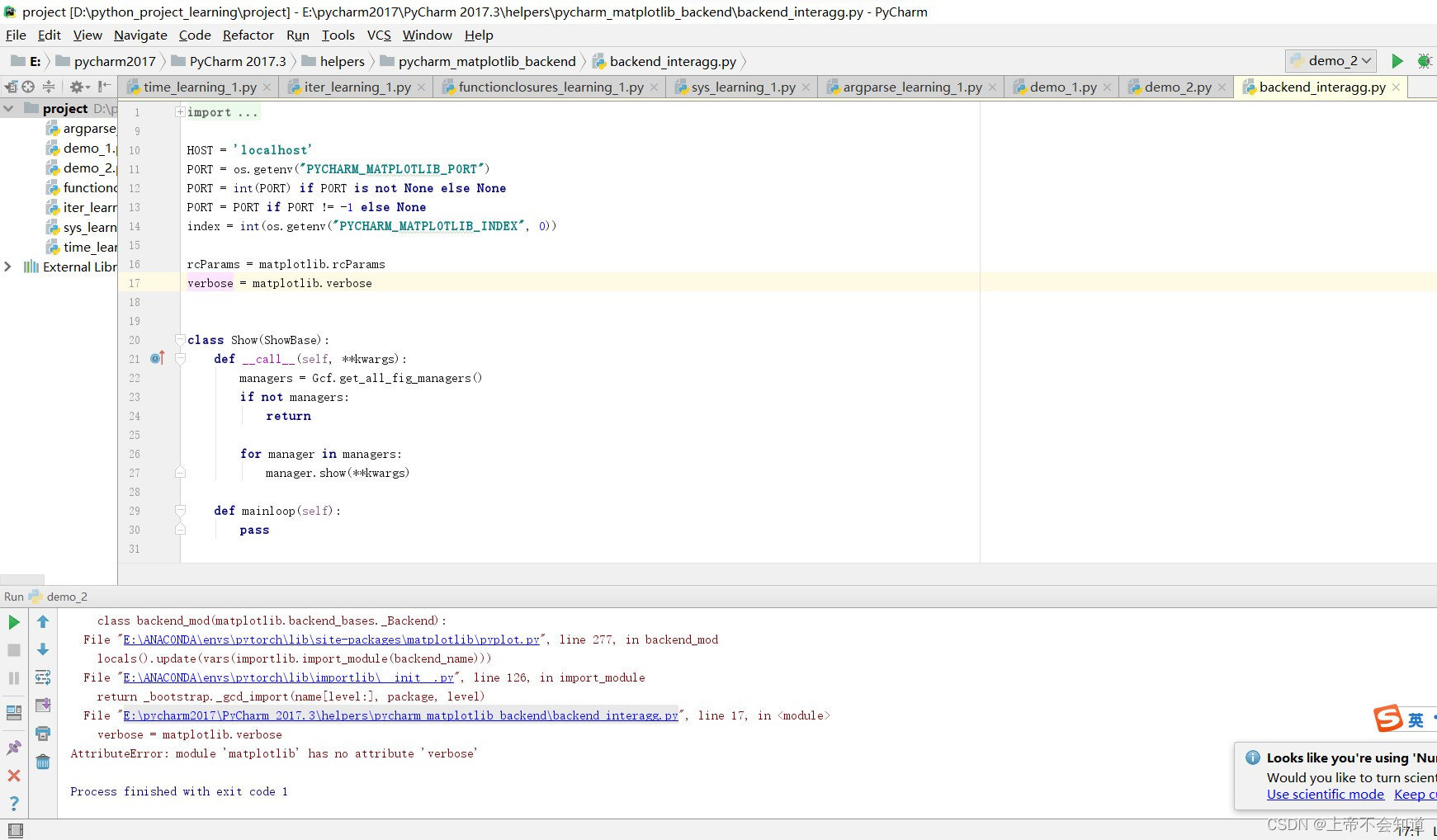
Task: Click the Debug bug icon in top toolbar
Action: [x=1424, y=61]
